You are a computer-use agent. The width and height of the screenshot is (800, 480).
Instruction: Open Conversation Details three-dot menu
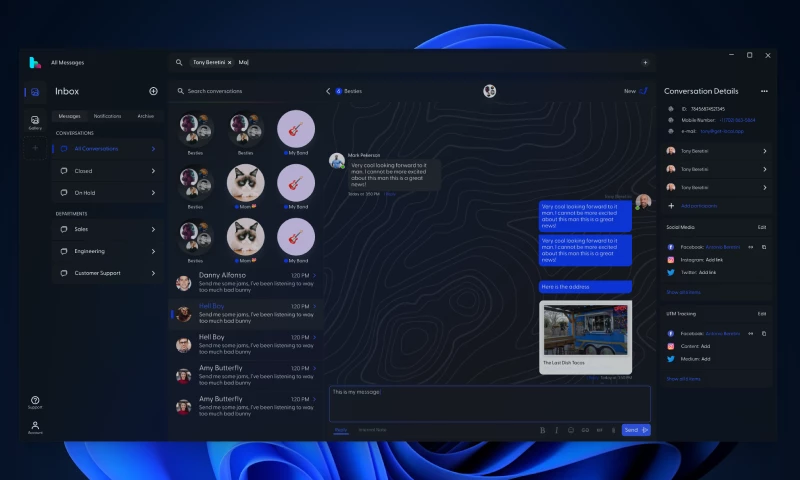764,91
